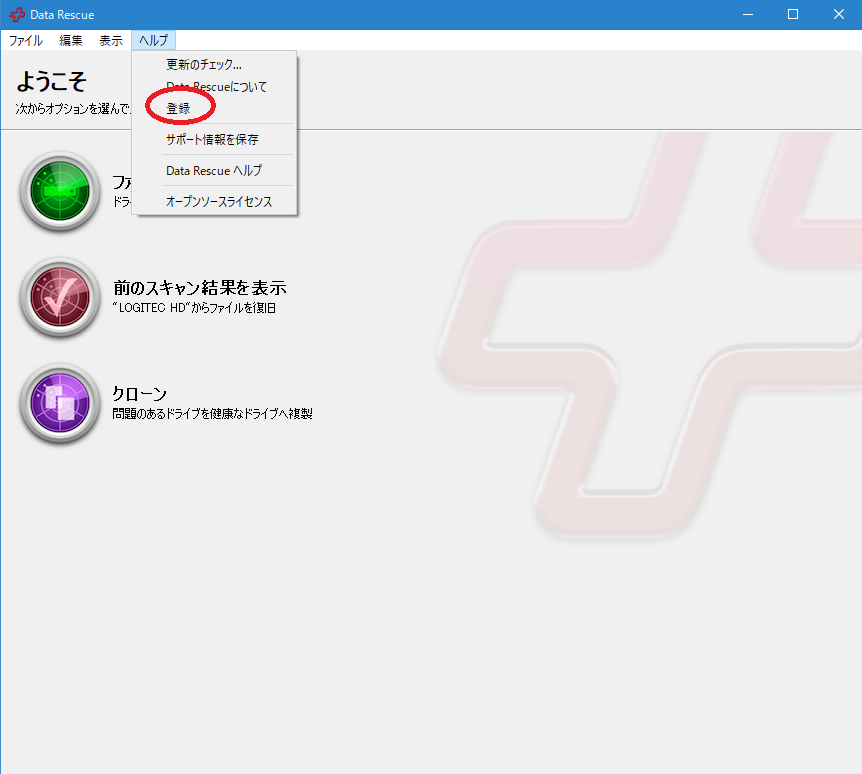Click the green radar scan icon
The width and height of the screenshot is (862, 774).
tap(60, 190)
